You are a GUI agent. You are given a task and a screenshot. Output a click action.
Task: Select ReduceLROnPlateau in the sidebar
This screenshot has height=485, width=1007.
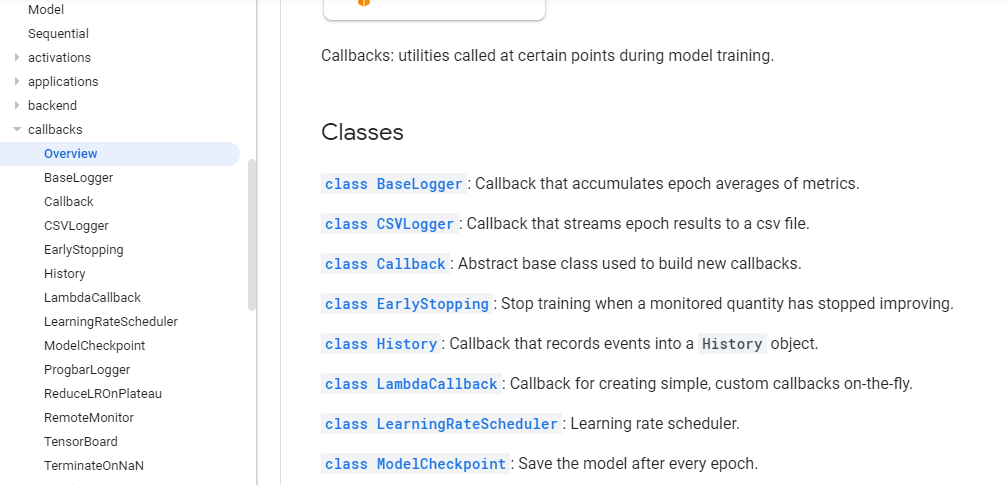pos(103,393)
